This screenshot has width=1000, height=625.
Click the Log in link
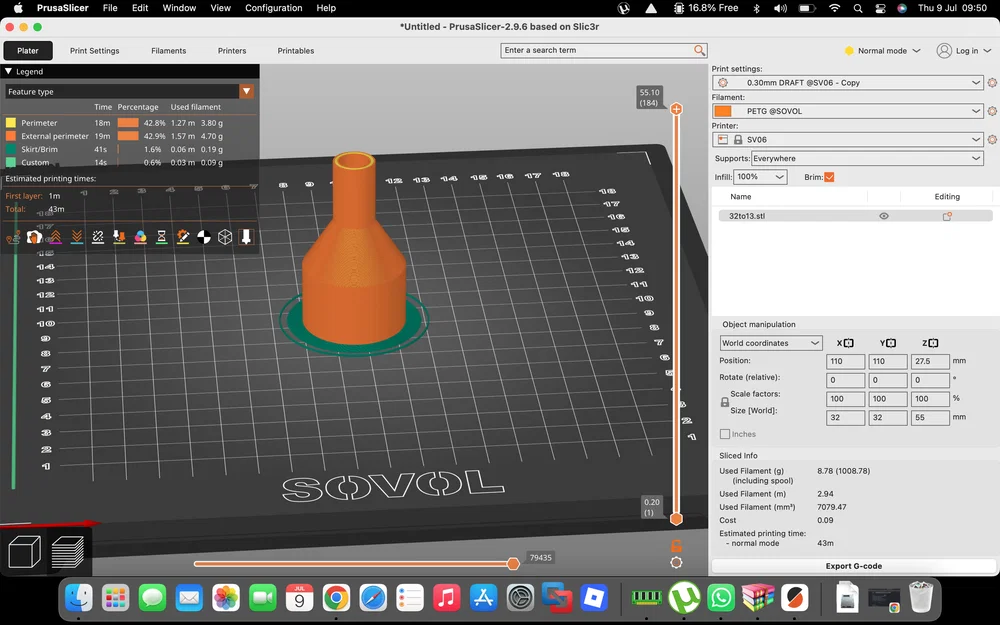click(x=966, y=50)
